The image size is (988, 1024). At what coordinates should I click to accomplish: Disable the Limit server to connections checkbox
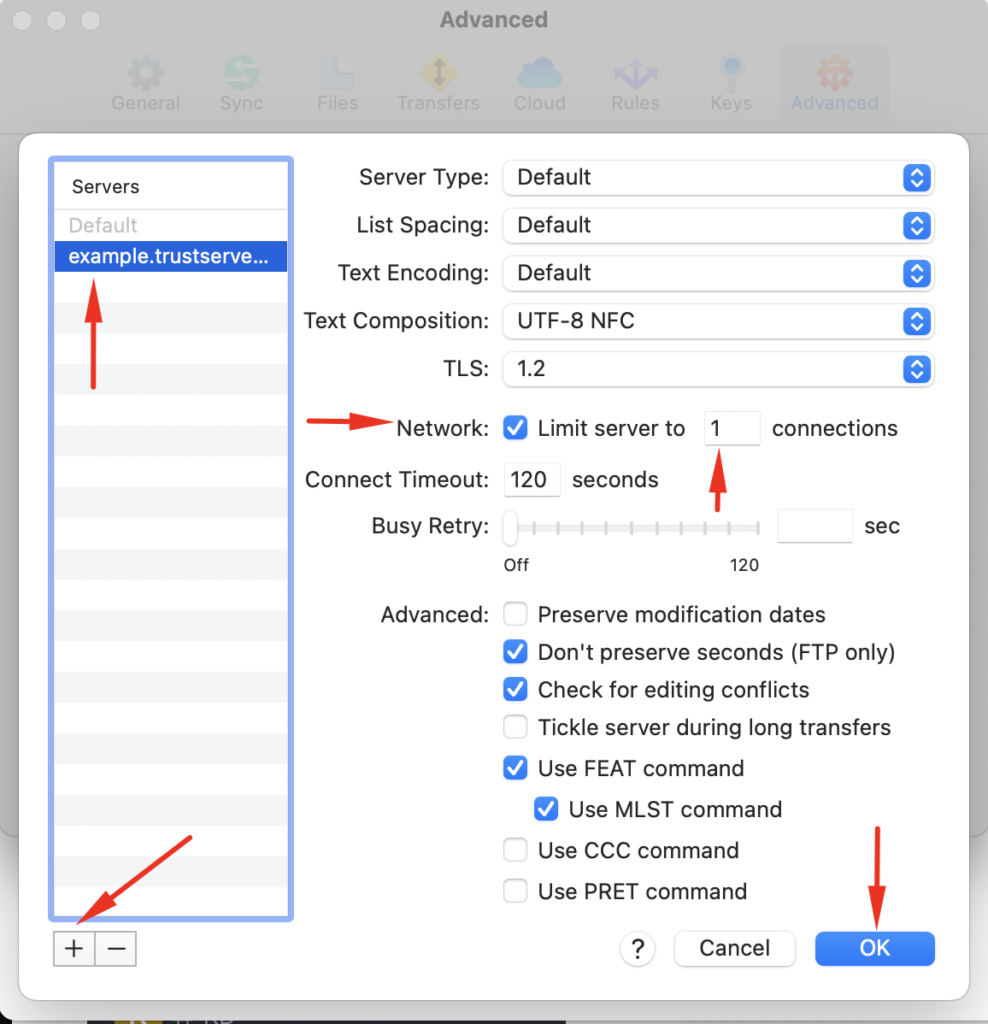pyautogui.click(x=515, y=428)
